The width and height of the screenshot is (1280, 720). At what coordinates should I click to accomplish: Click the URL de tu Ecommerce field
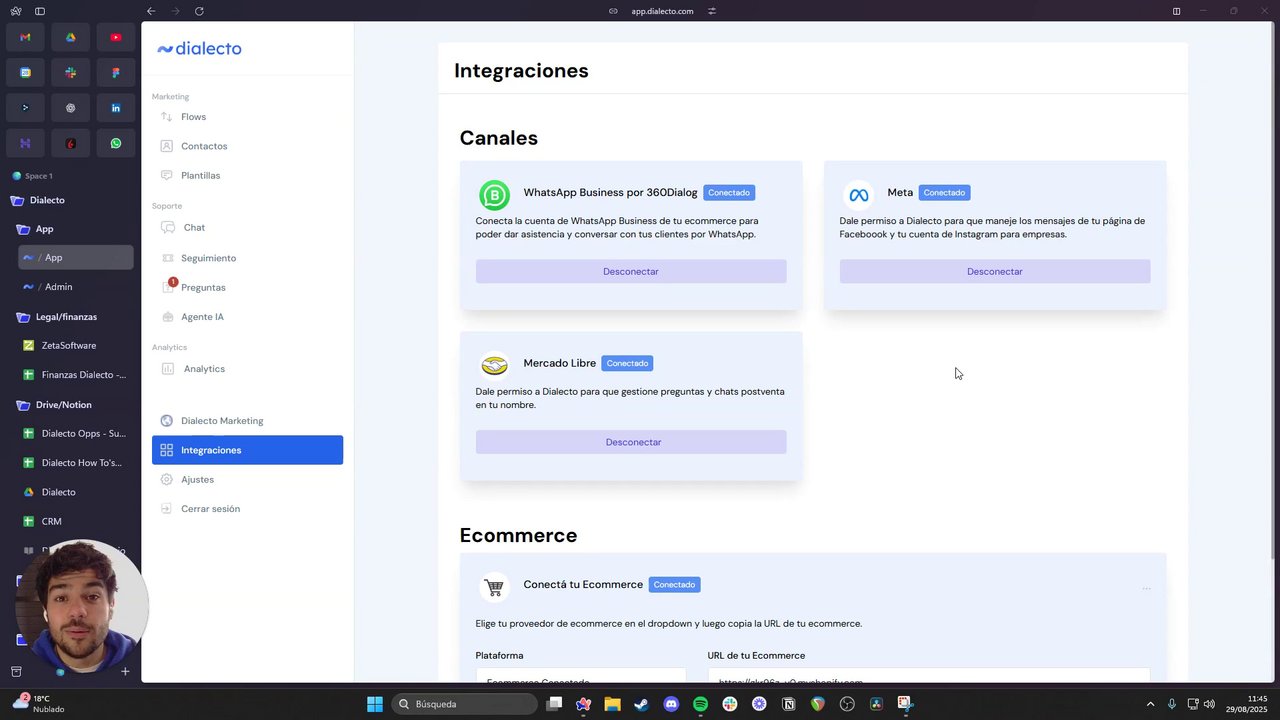(x=929, y=676)
